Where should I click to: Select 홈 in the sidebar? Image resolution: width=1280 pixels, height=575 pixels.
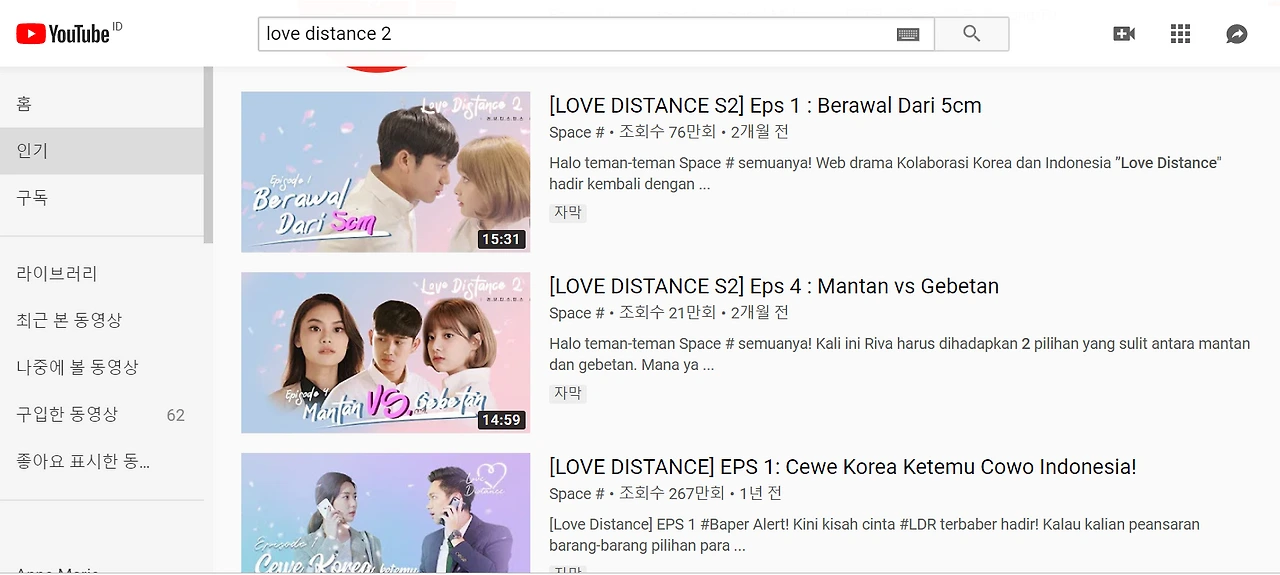pos(102,104)
